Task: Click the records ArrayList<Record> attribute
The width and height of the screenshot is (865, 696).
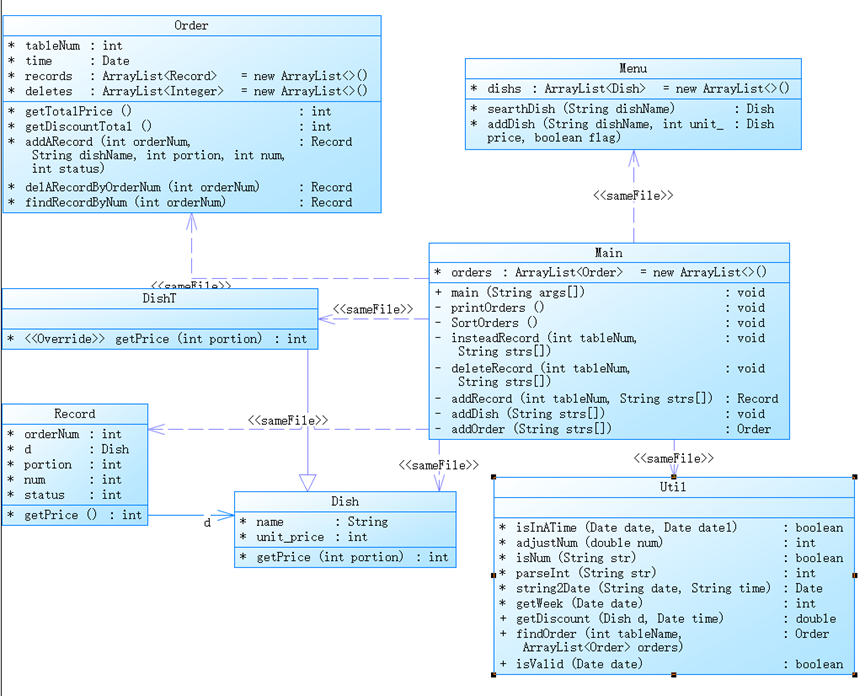Action: (188, 76)
